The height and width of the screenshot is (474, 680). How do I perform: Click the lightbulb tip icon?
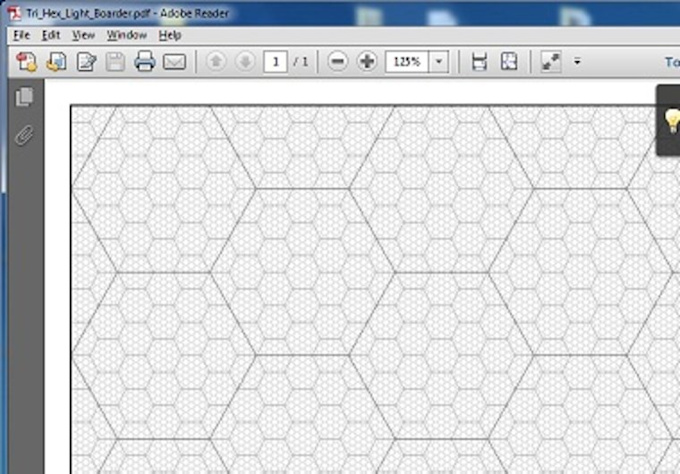point(672,121)
